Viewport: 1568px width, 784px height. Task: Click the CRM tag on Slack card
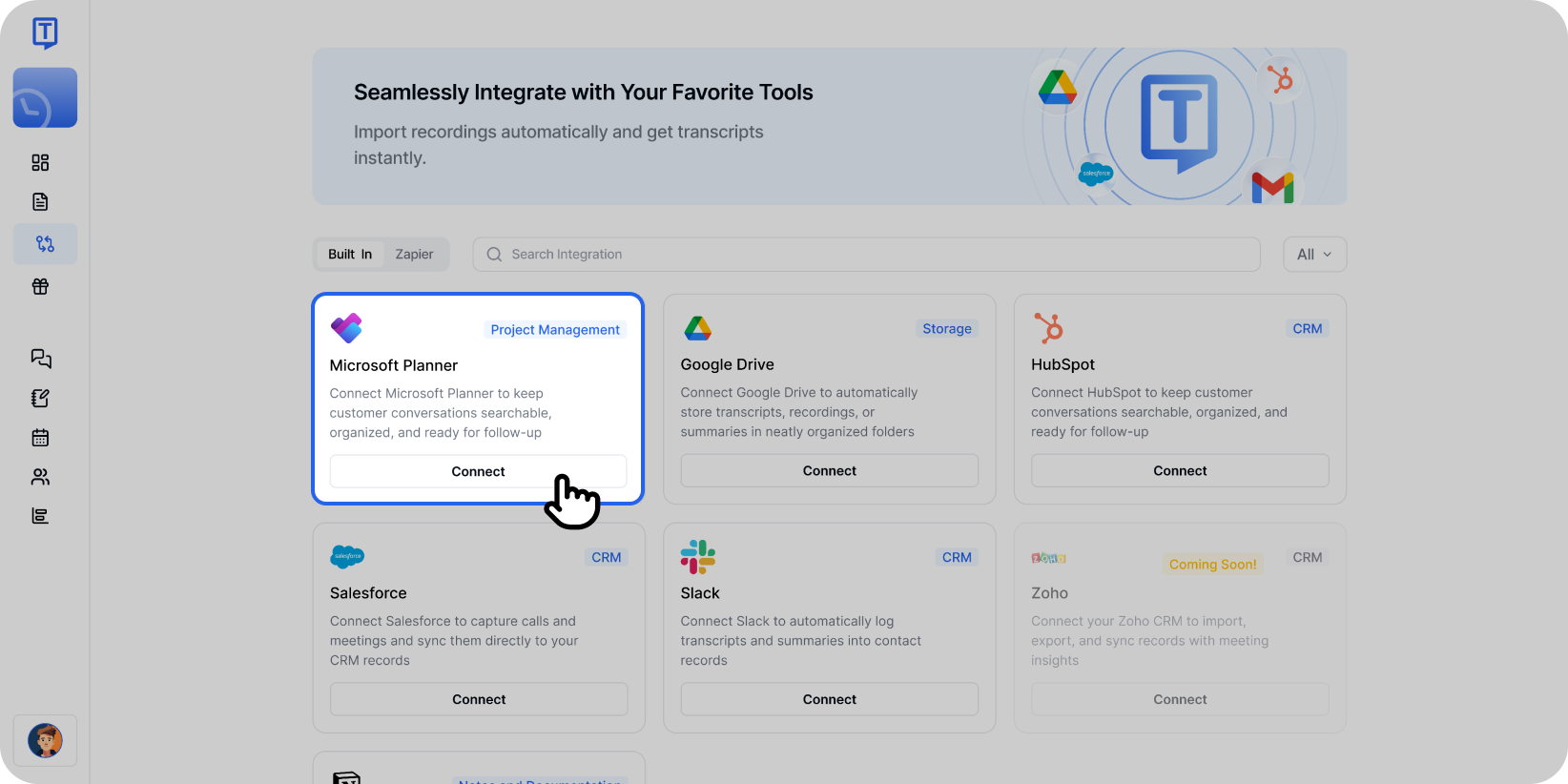point(957,558)
